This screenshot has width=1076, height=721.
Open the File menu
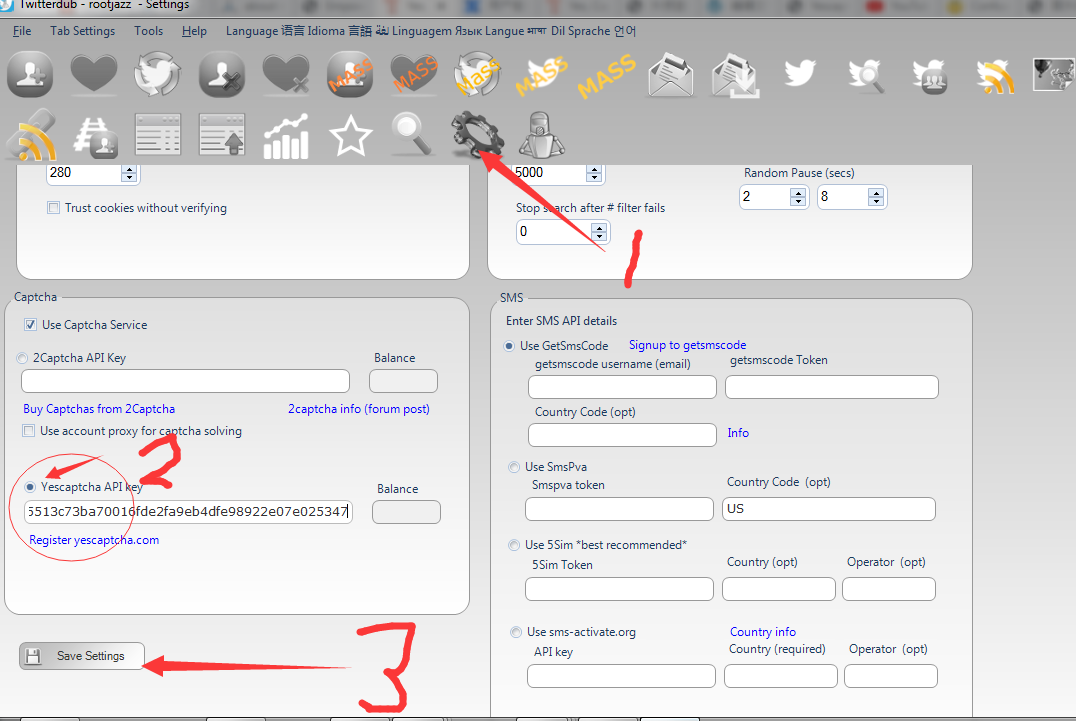[x=22, y=31]
